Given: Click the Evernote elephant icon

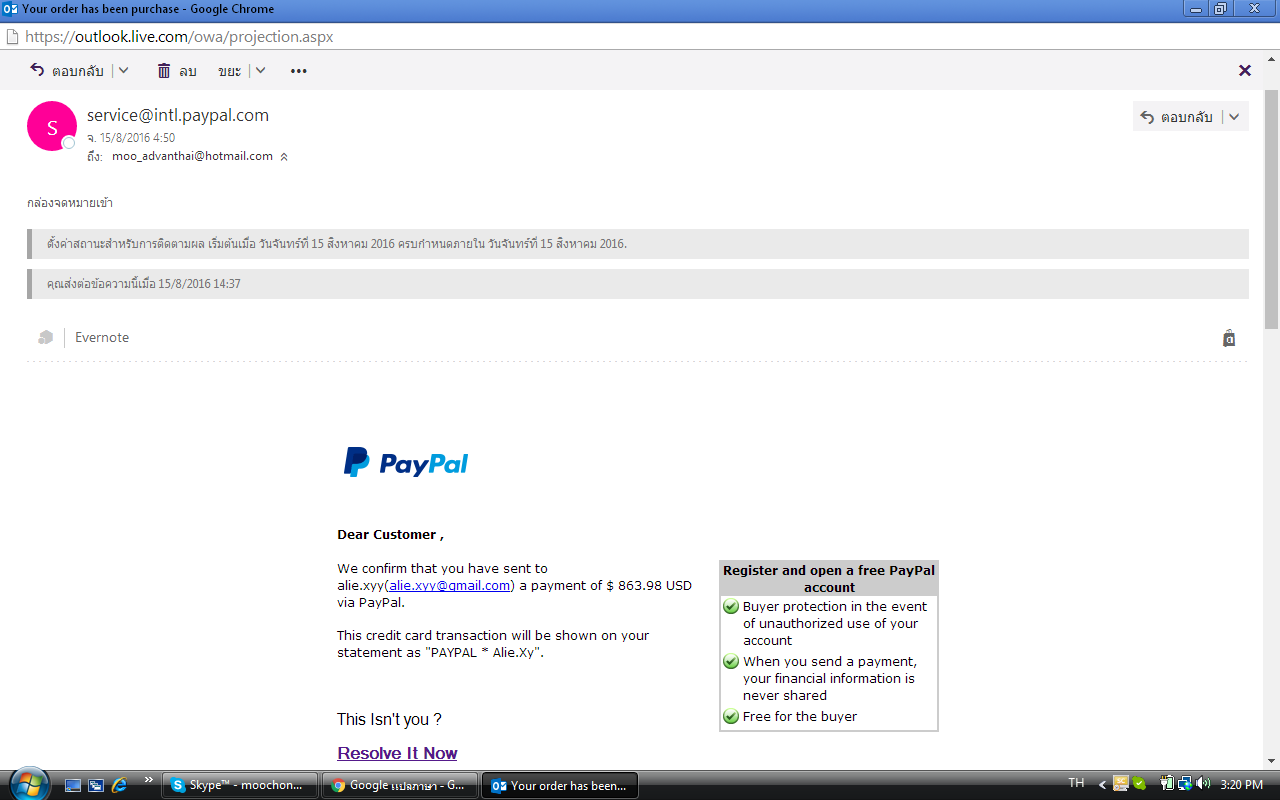Looking at the screenshot, I should tap(45, 337).
